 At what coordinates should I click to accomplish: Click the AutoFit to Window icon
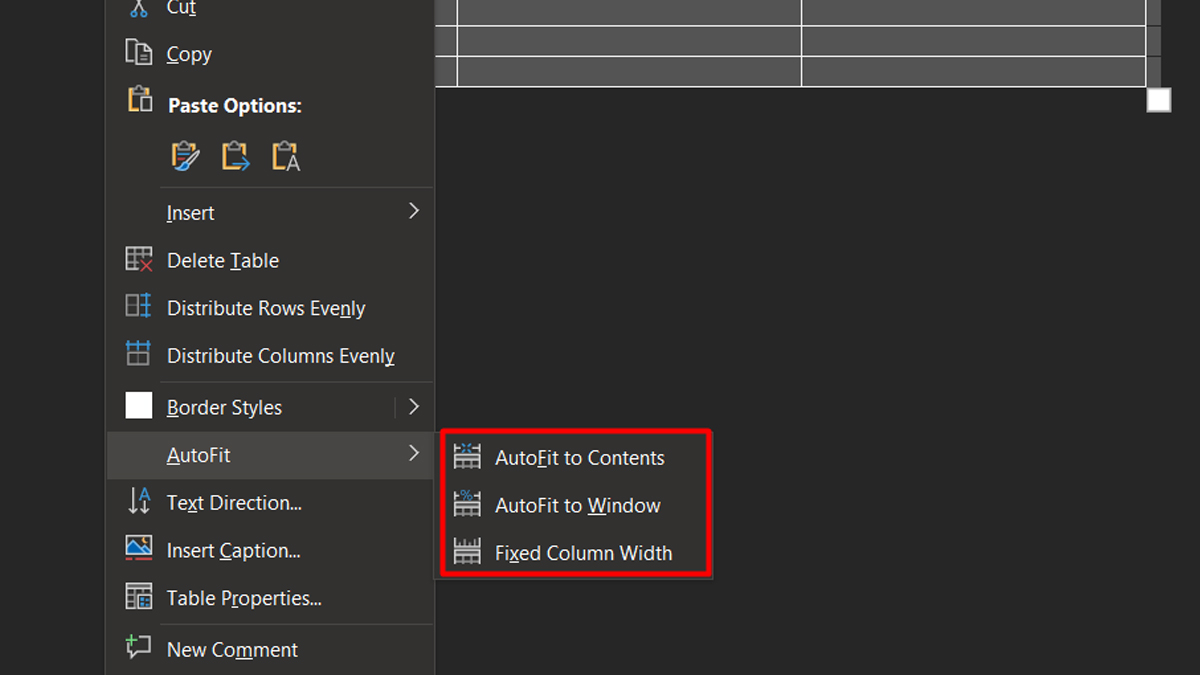[467, 504]
